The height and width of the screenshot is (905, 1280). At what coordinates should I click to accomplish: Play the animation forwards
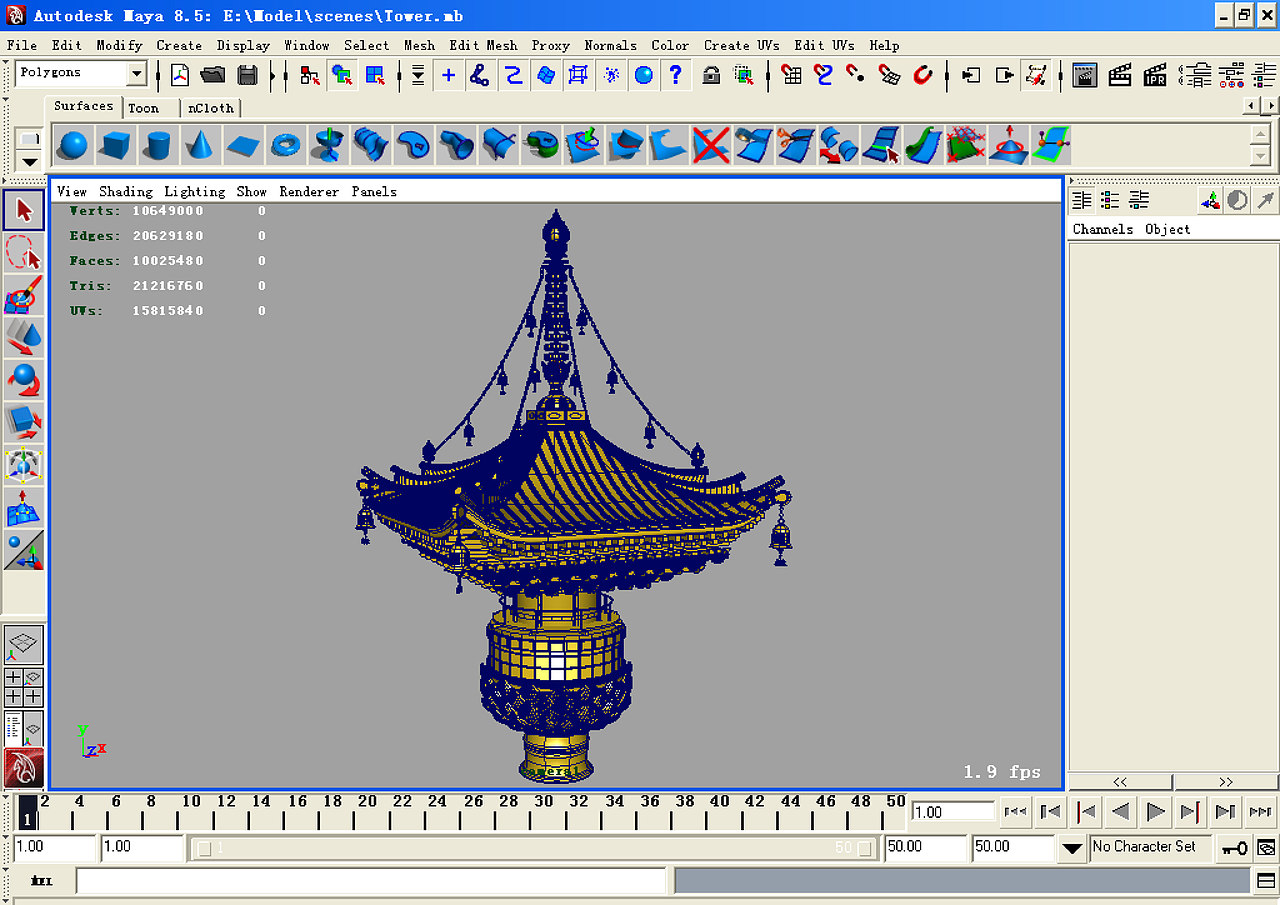tap(1155, 812)
